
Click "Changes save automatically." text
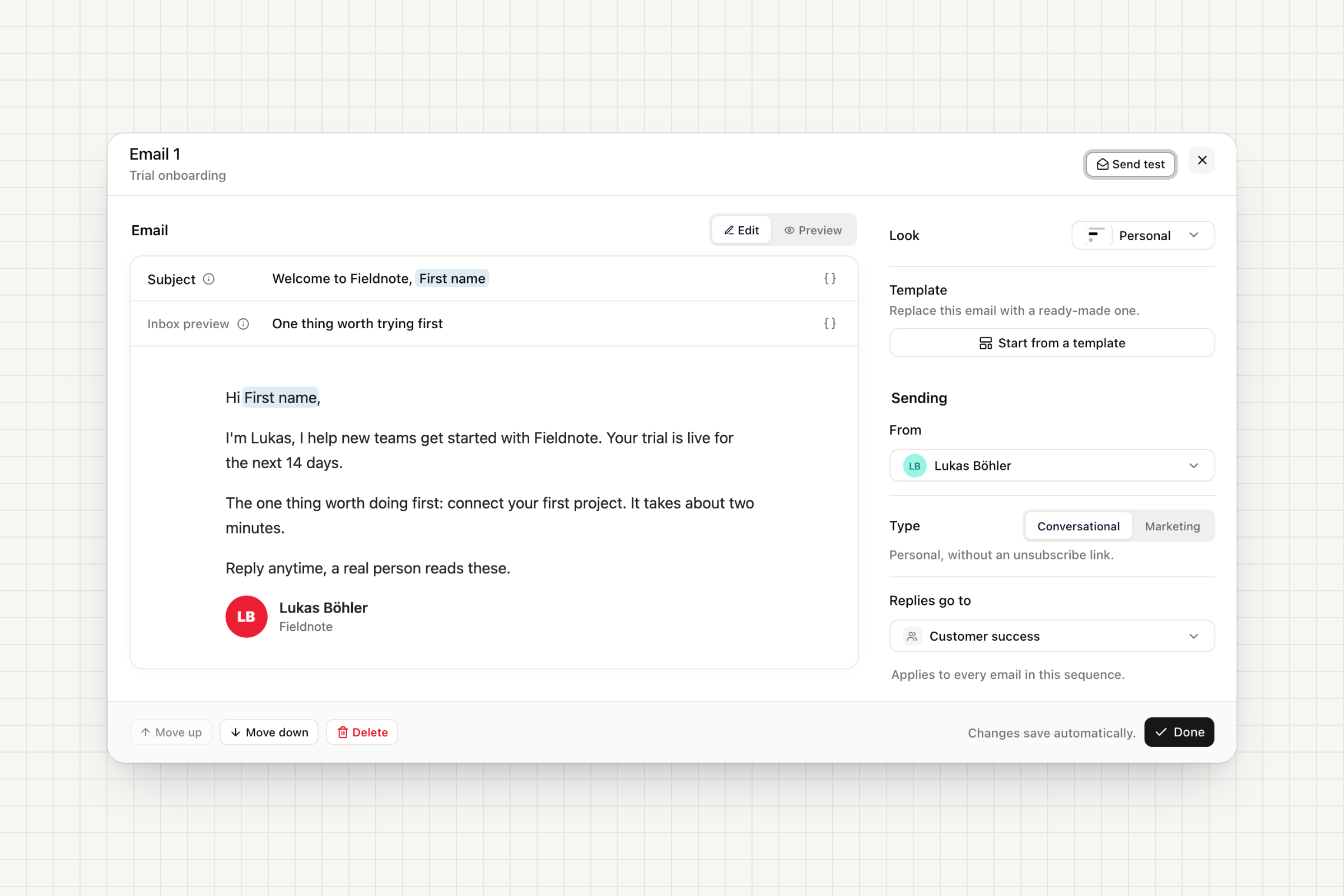(x=1052, y=733)
